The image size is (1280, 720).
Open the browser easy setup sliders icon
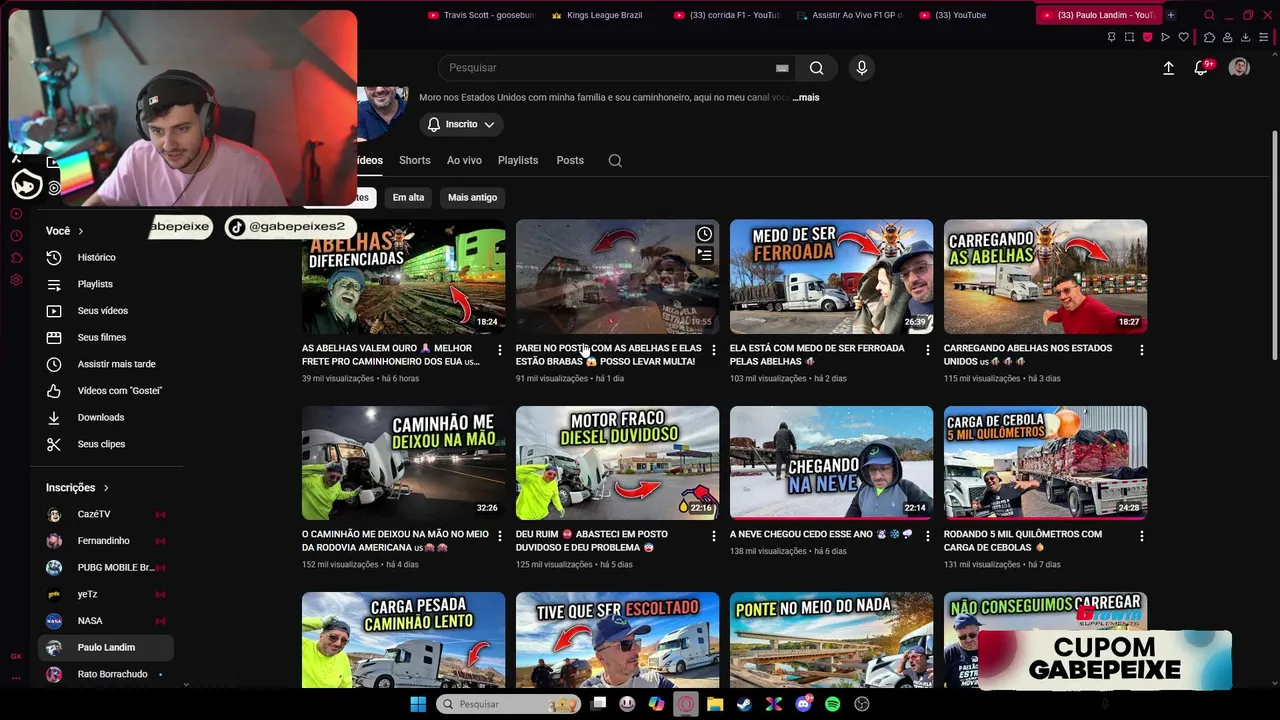point(1263,38)
